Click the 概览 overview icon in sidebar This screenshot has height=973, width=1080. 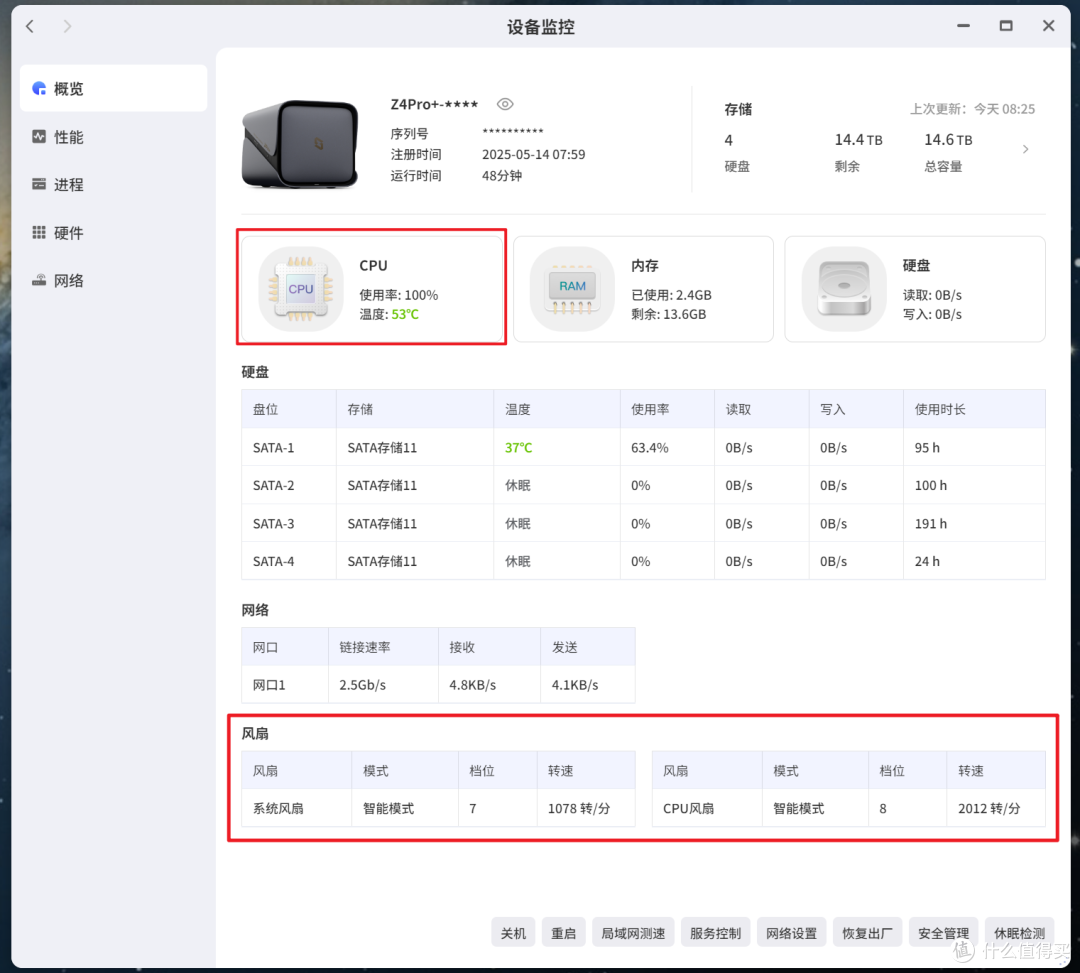39,88
